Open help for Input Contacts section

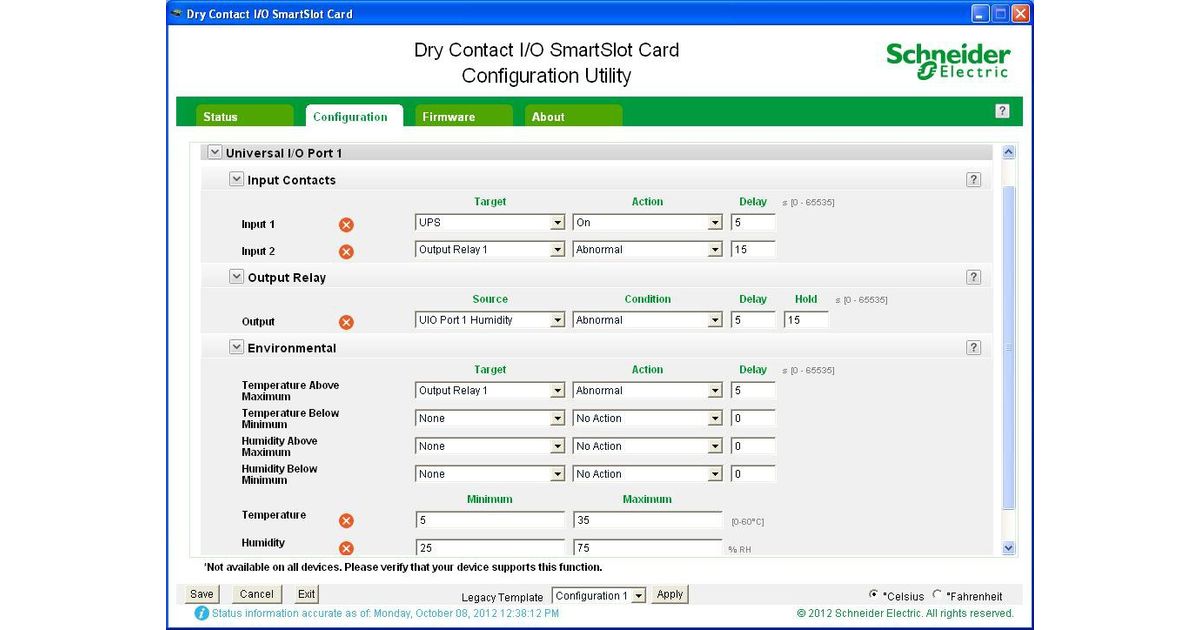pos(973,180)
